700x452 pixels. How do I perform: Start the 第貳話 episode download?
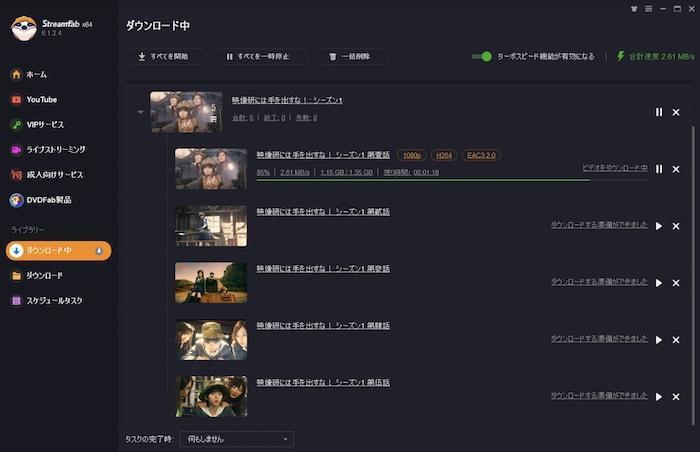(x=659, y=226)
